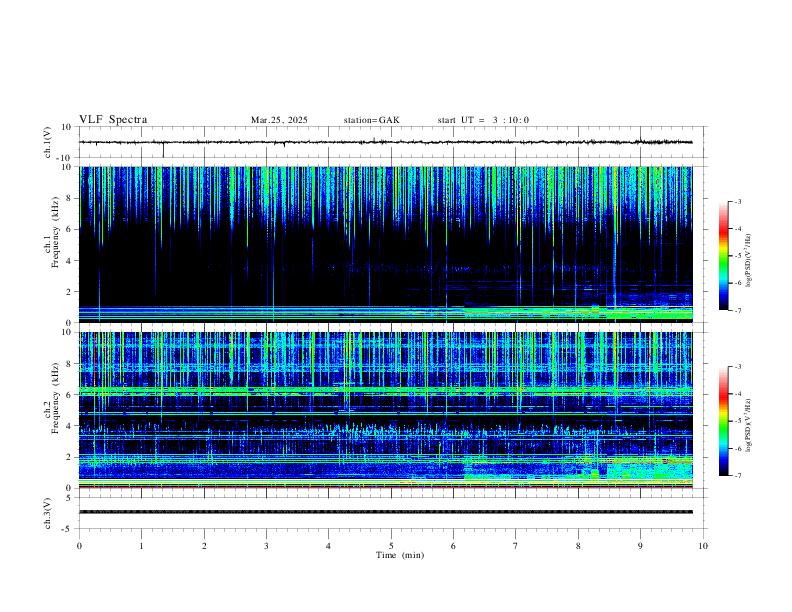Viewport: 792px width, 612px height.
Task: Click the lower colorbar 'log(PSD)(V²/Hz)' label
Action: [748, 425]
